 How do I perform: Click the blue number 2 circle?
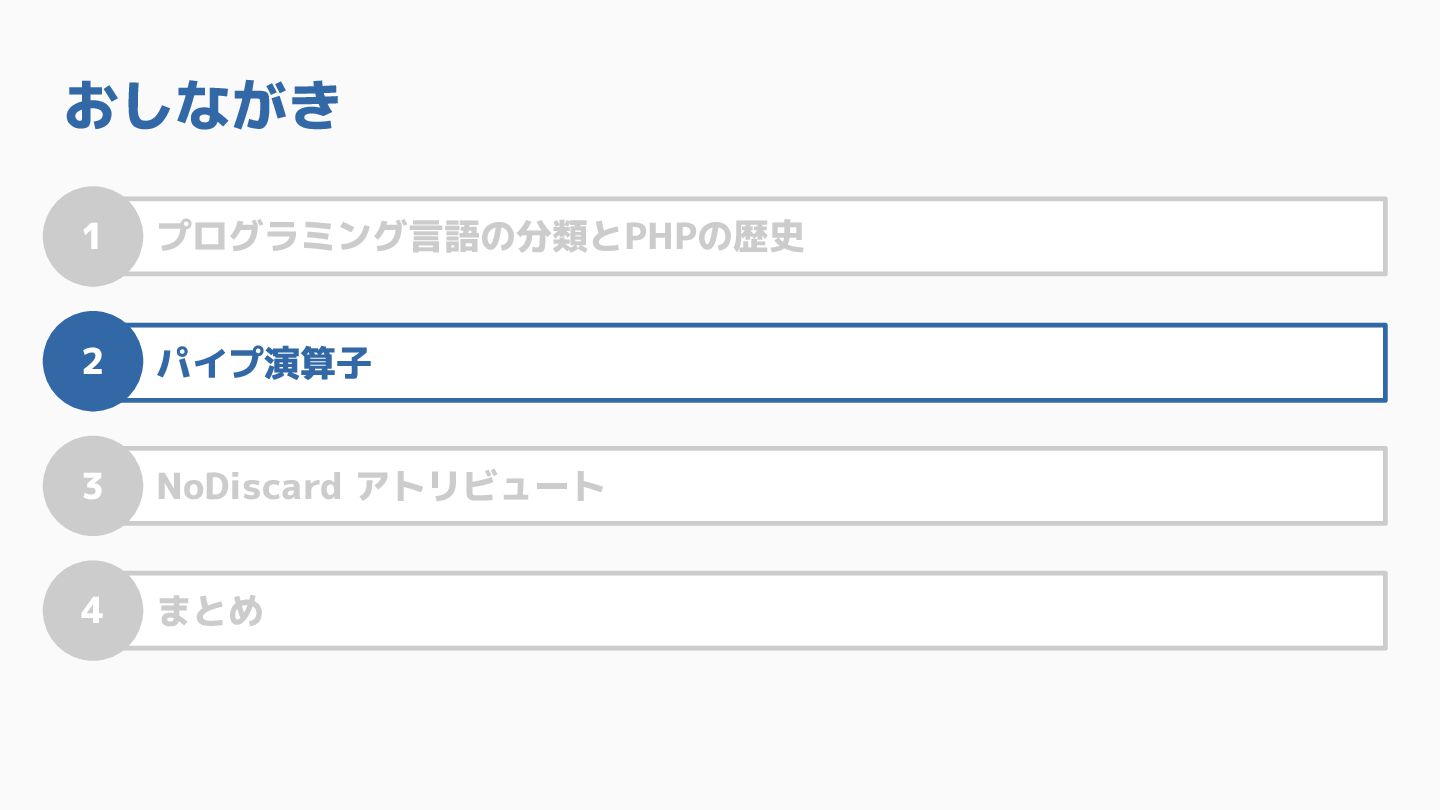[92, 362]
